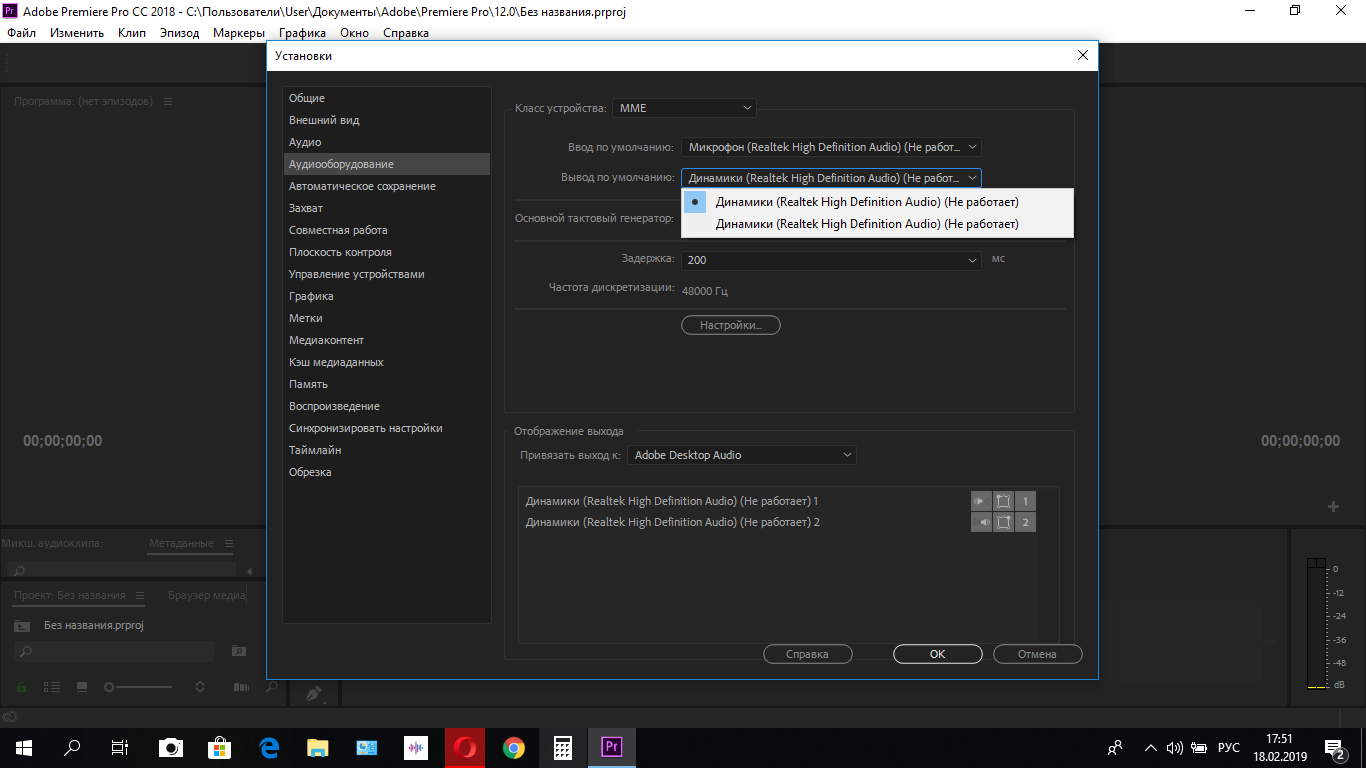
Task: Open Файл menu
Action: coord(21,33)
